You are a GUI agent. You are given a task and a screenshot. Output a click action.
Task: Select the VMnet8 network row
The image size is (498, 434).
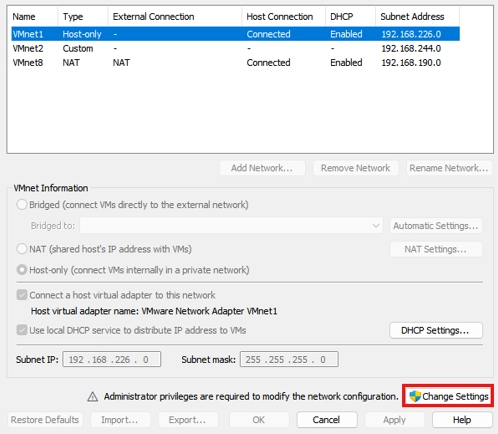235,62
